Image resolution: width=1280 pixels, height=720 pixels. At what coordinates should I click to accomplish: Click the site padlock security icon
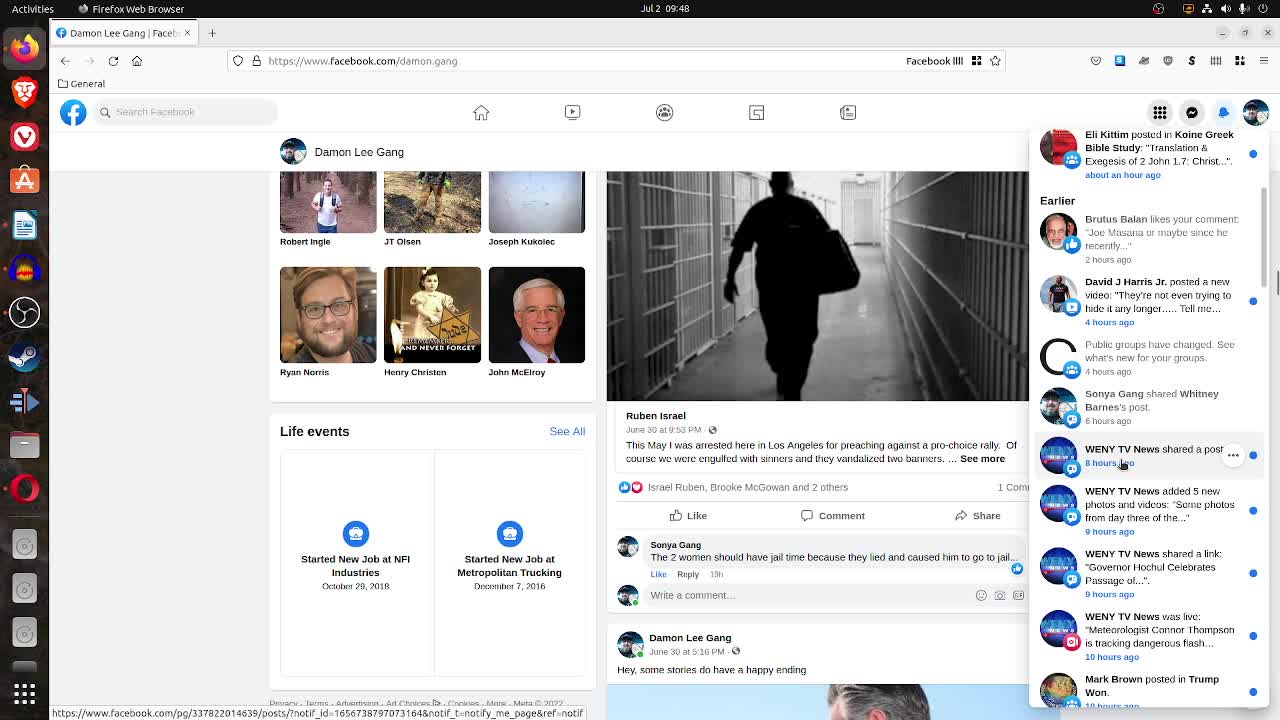[256, 61]
